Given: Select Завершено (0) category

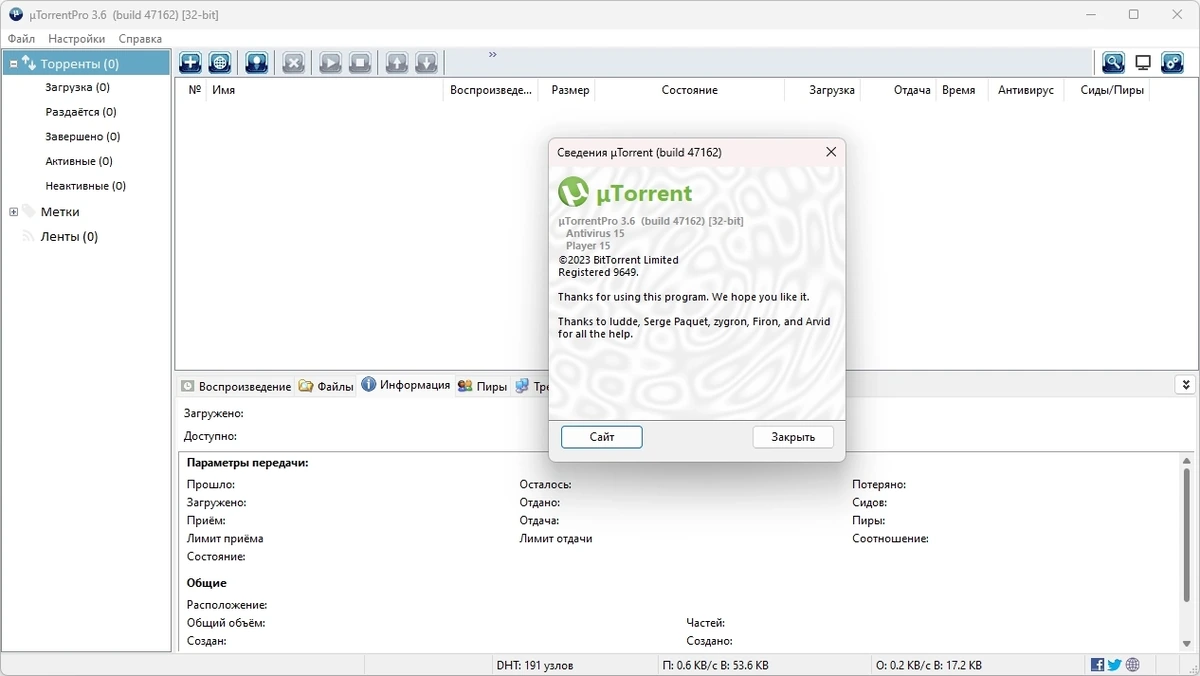Looking at the screenshot, I should (x=82, y=137).
